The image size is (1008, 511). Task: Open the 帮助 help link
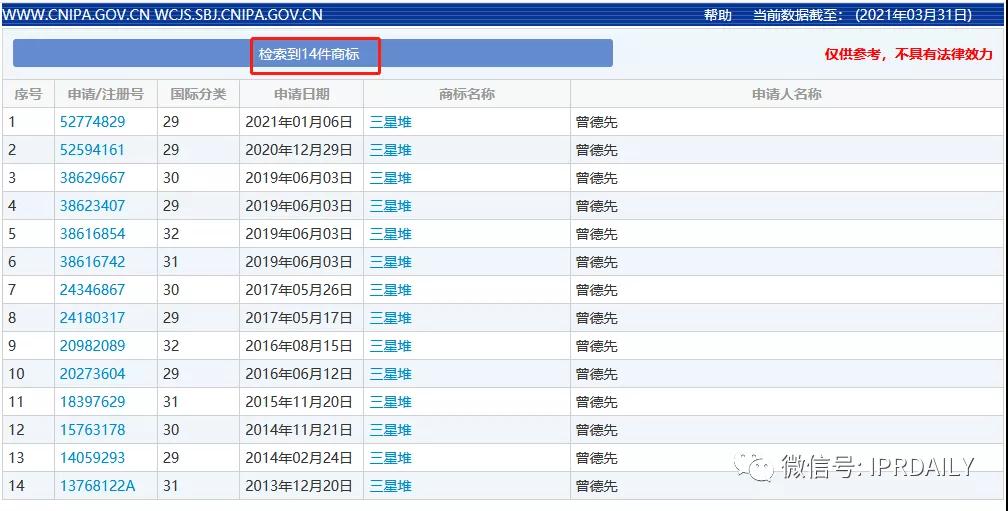(717, 15)
